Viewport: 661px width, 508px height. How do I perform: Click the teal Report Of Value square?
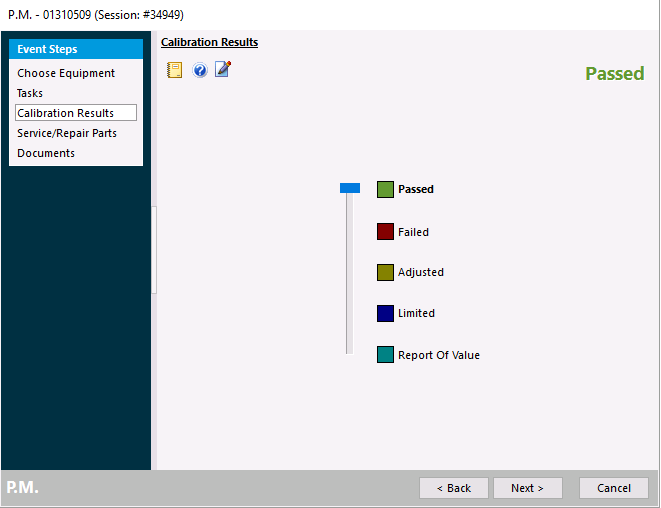tap(385, 355)
